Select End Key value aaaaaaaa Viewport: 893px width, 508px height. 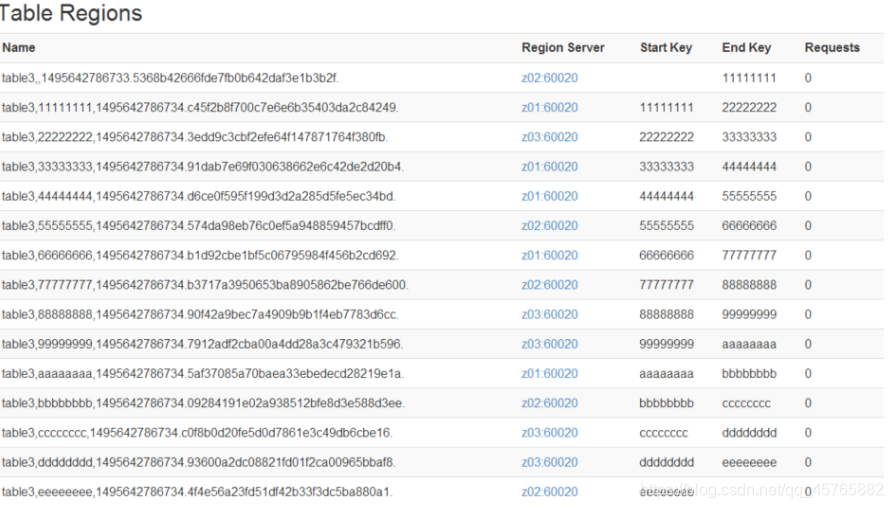pos(749,345)
